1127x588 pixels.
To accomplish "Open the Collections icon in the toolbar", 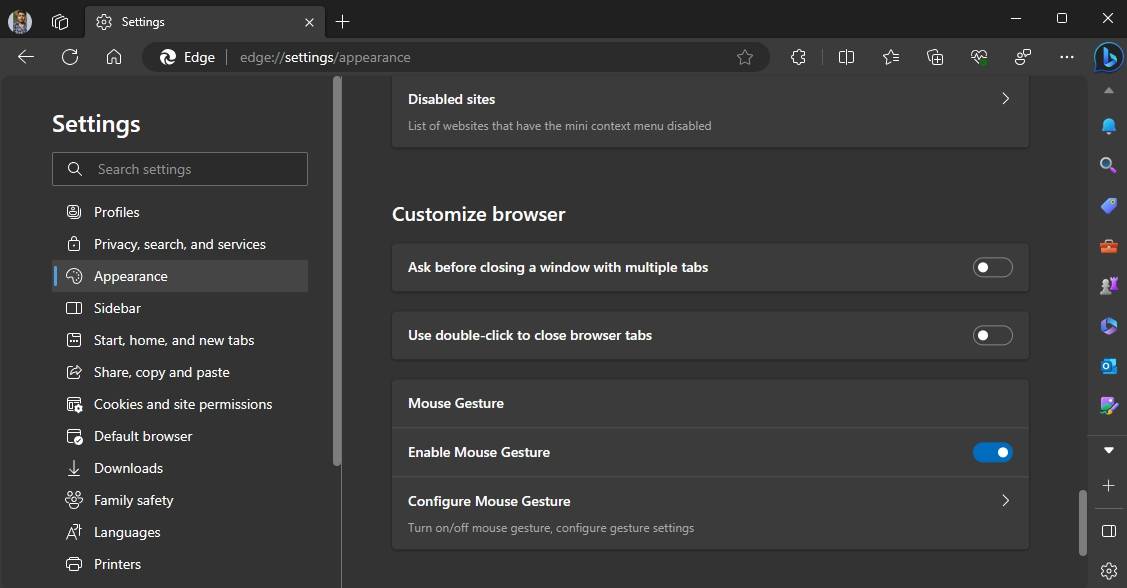I will pyautogui.click(x=934, y=57).
